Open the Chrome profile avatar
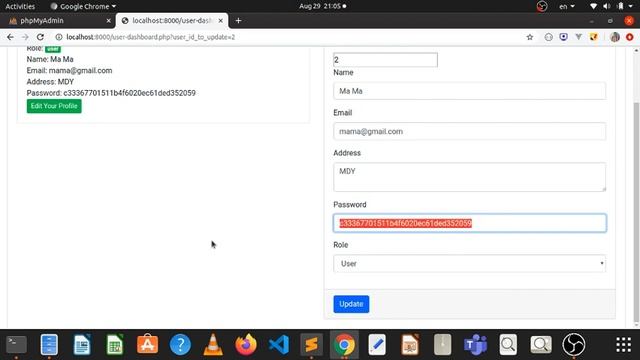 click(615, 37)
